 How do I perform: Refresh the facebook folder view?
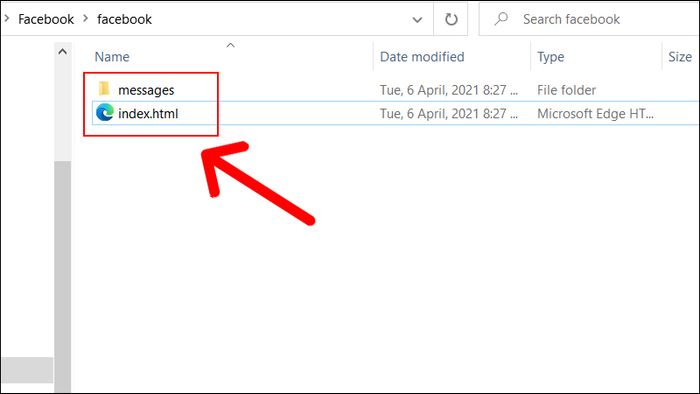451,19
